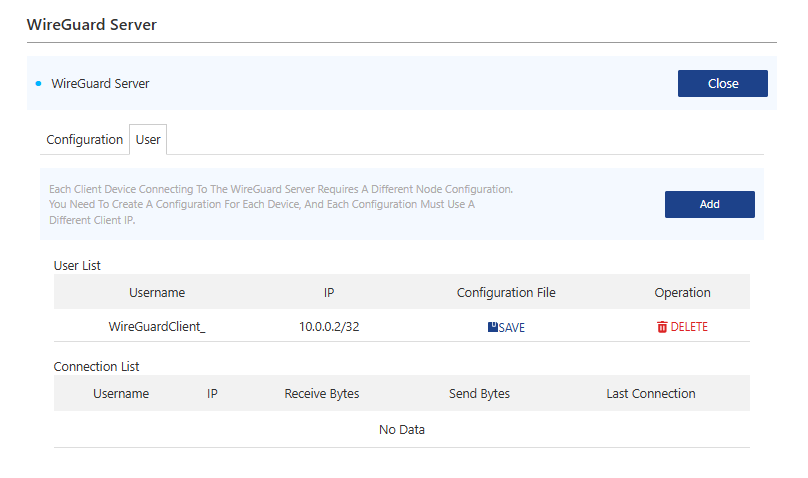
Task: Click the 10.0.0.2/32 IP address cell
Action: tap(329, 326)
